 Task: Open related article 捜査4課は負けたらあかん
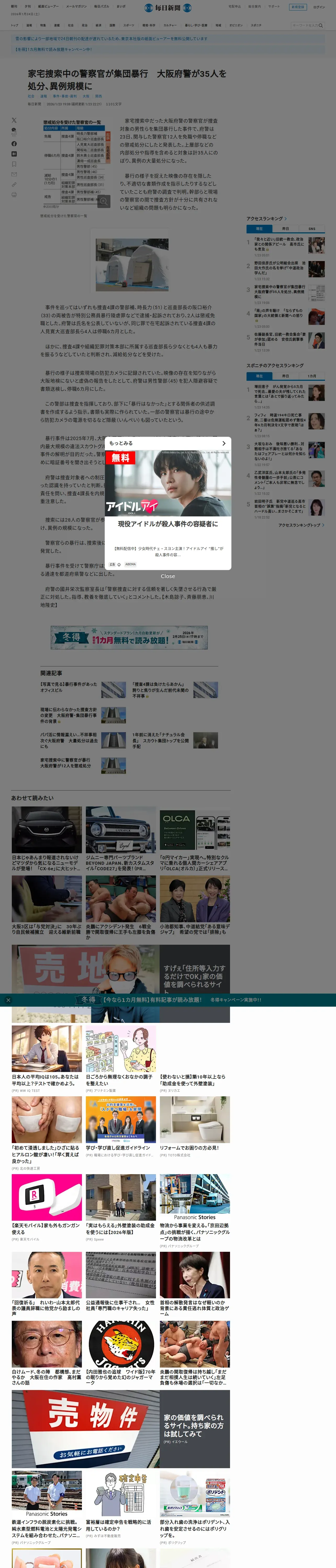click(175, 690)
